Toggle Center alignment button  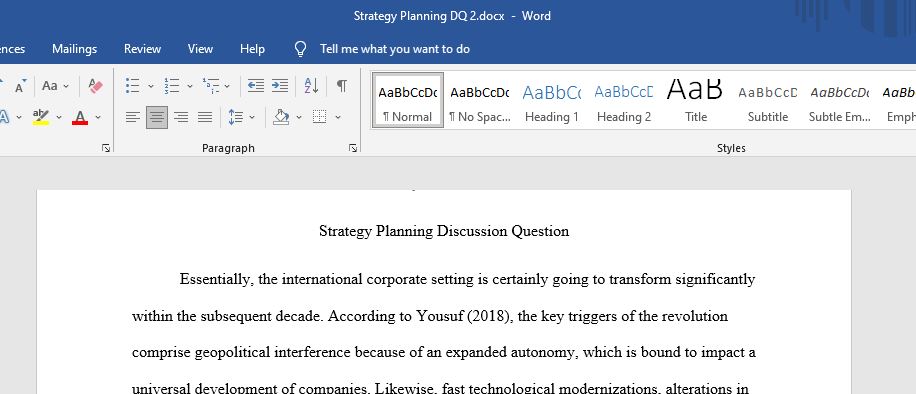tap(157, 117)
